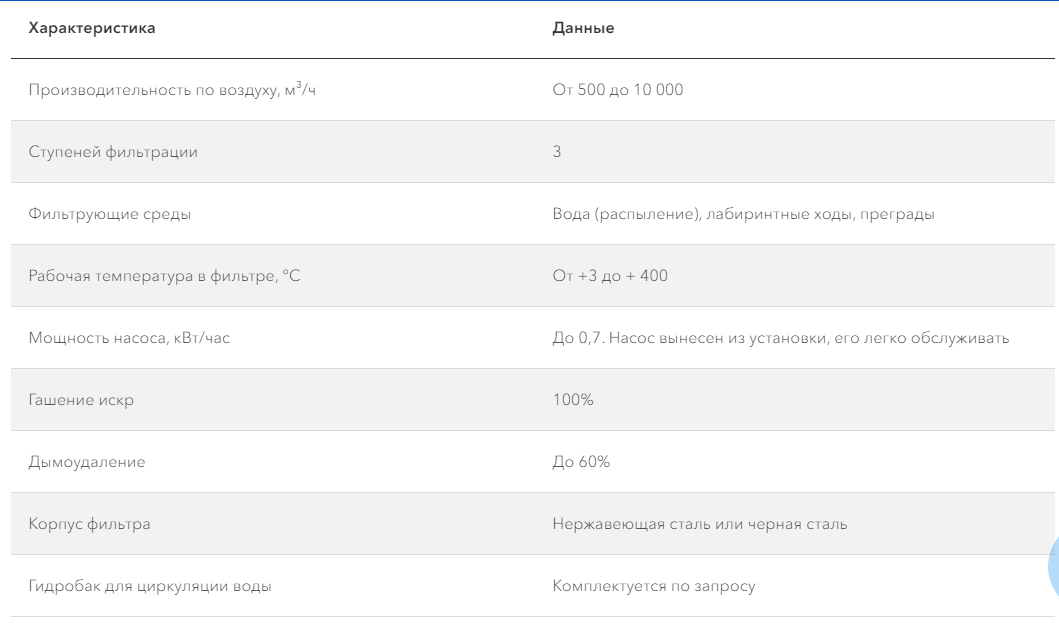Click the value От 500 до 10 000
The width and height of the screenshot is (1059, 626).
click(x=618, y=89)
